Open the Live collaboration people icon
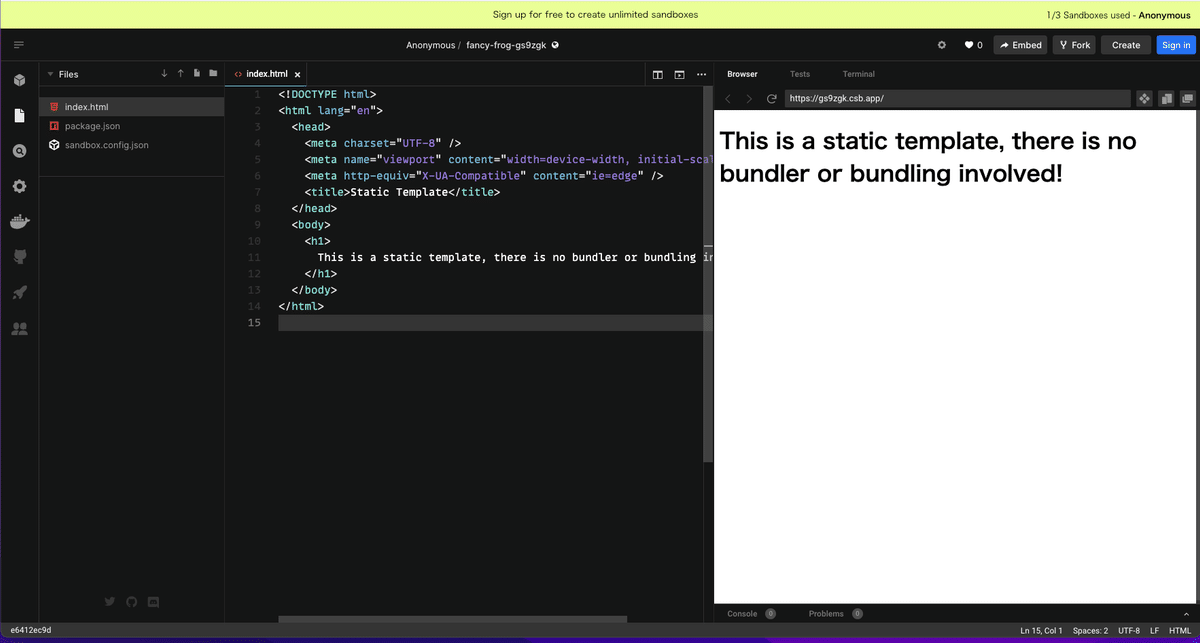The height and width of the screenshot is (643, 1200). coord(19,328)
